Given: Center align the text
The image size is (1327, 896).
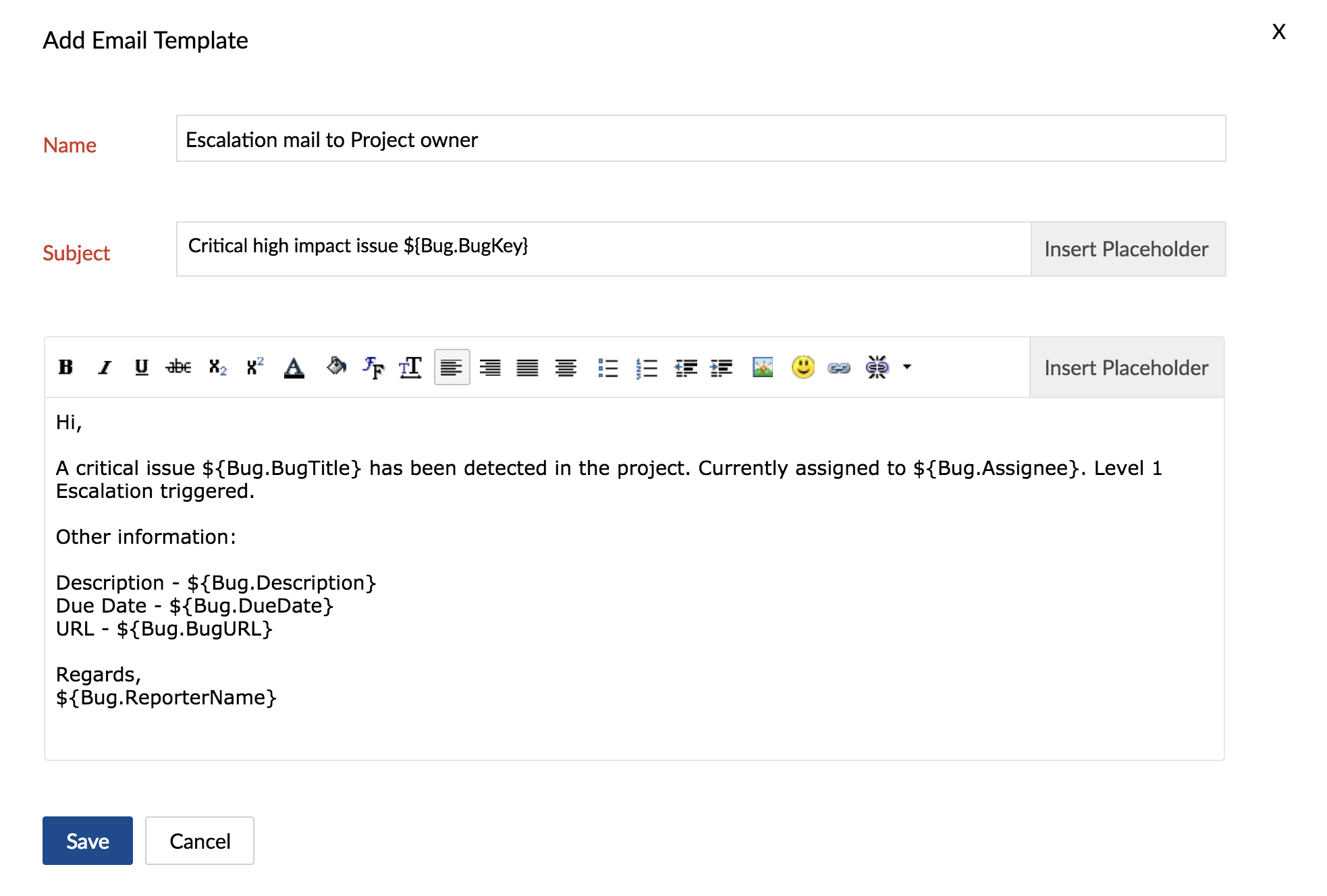Looking at the screenshot, I should tap(566, 367).
